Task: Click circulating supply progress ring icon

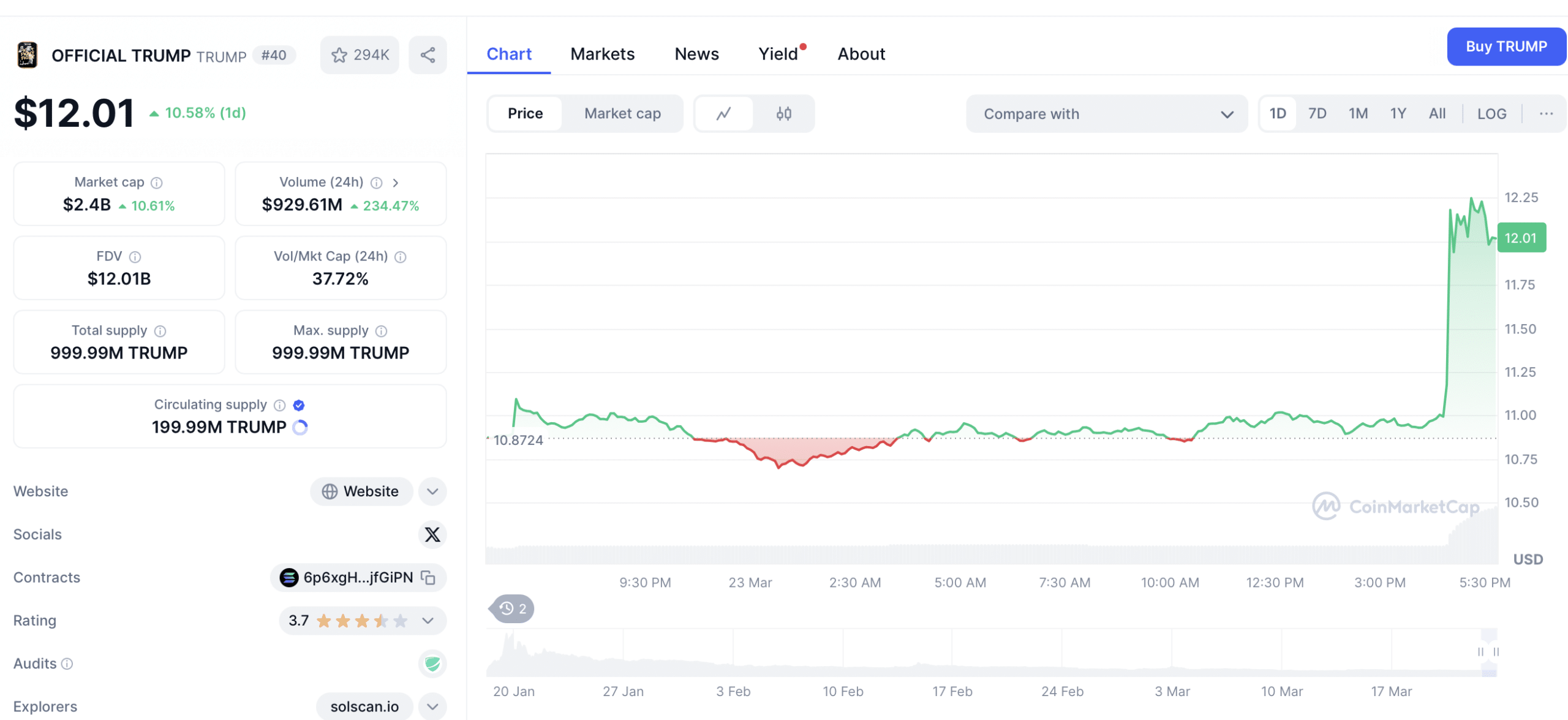Action: point(300,427)
